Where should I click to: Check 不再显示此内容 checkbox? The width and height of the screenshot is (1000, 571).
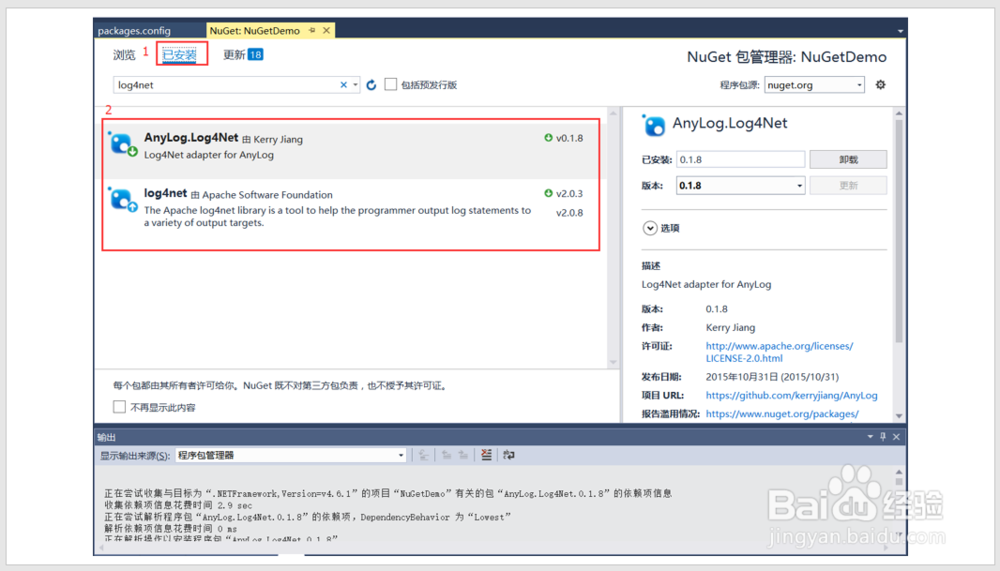[x=119, y=407]
